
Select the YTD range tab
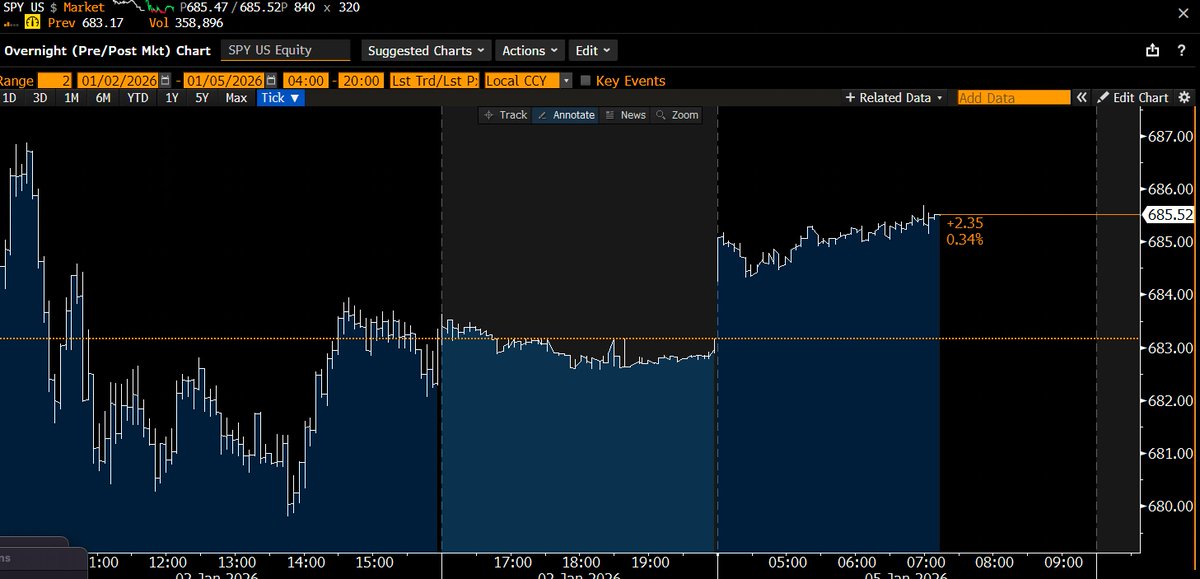point(138,98)
